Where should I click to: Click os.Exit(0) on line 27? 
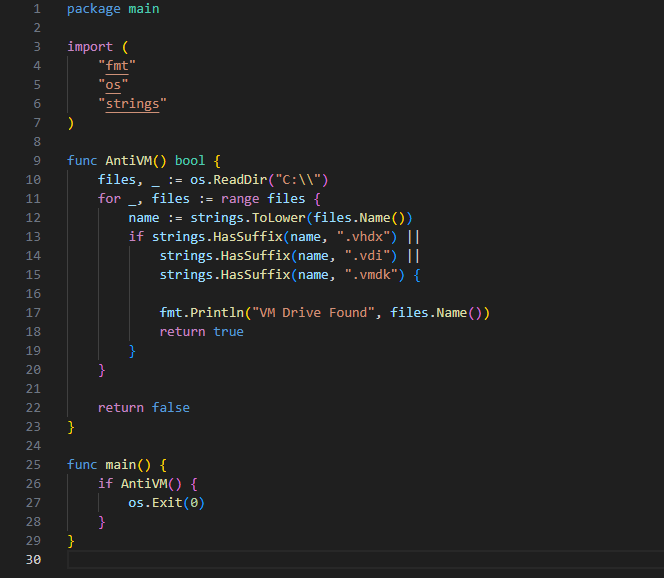pos(166,503)
